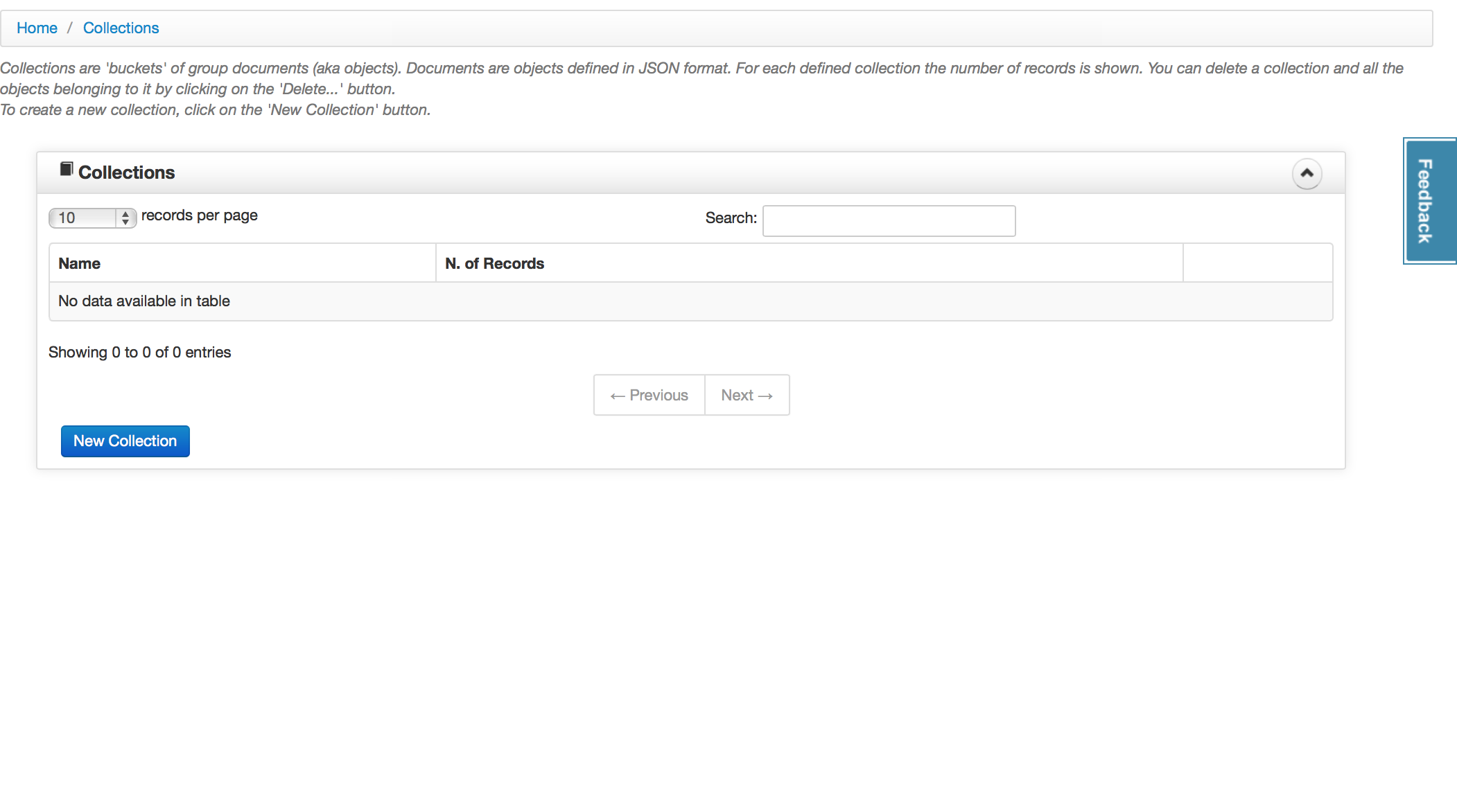This screenshot has width=1457, height=812.
Task: Click 'Showing 0 to 0 of 0 entries' text
Action: point(139,352)
